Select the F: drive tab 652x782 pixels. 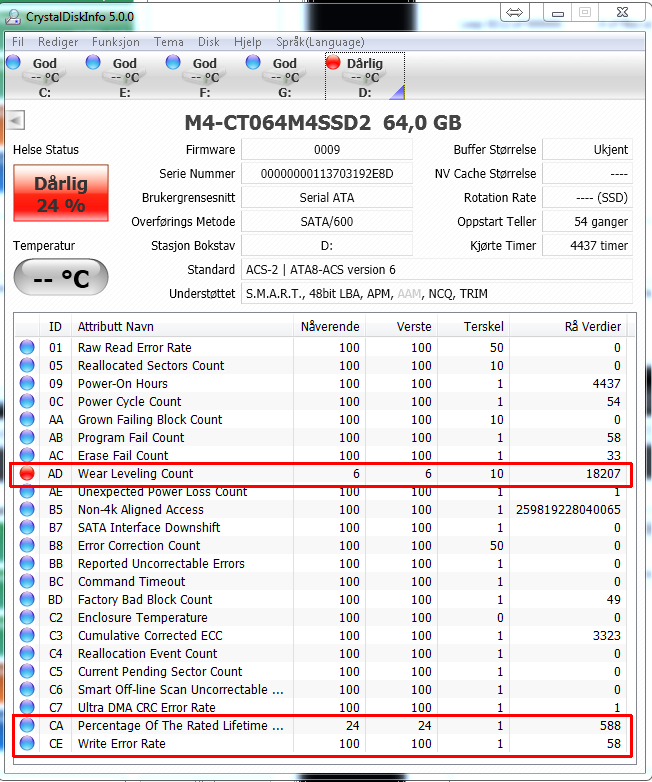point(204,76)
